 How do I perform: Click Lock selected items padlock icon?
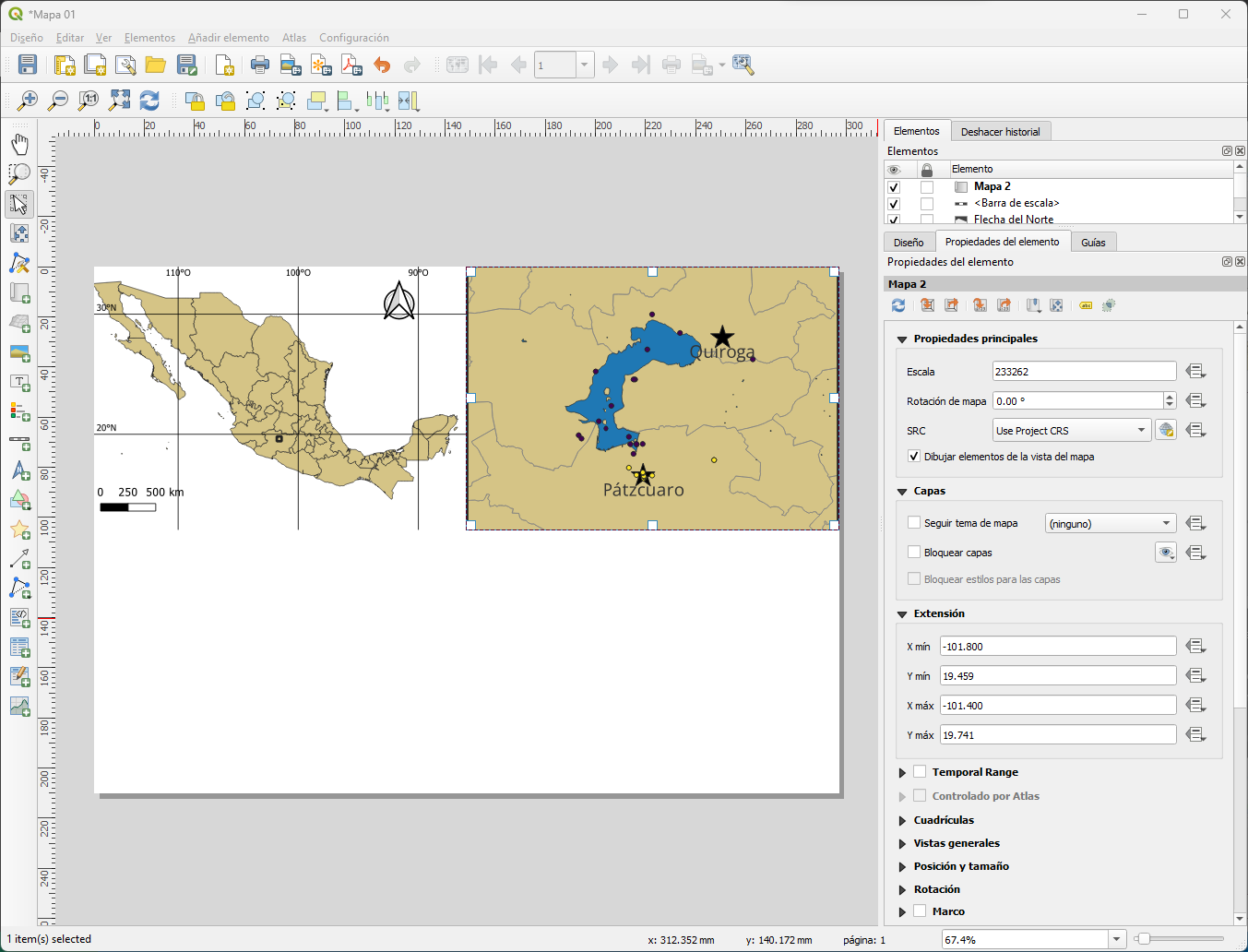coord(195,101)
